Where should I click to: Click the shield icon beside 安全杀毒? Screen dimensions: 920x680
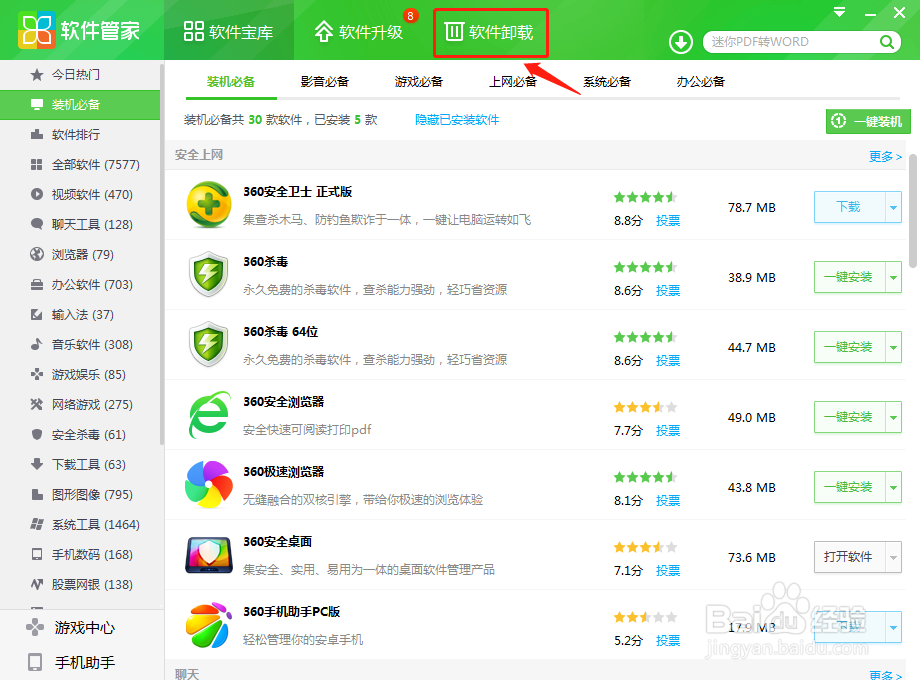coord(37,434)
